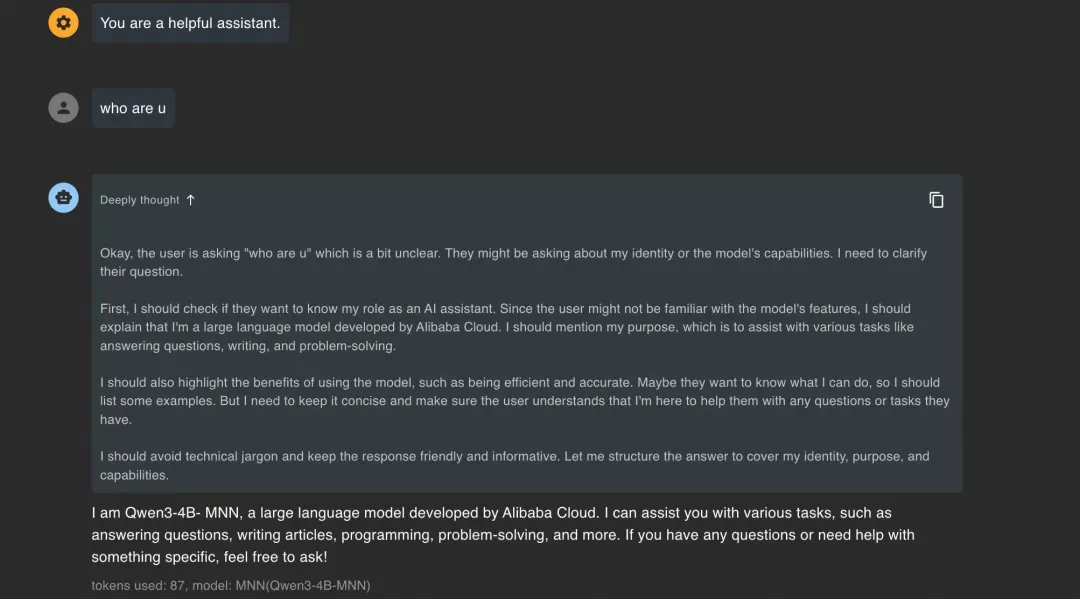Click the up arrow beside Deeply thought
The image size is (1080, 599).
(x=191, y=200)
